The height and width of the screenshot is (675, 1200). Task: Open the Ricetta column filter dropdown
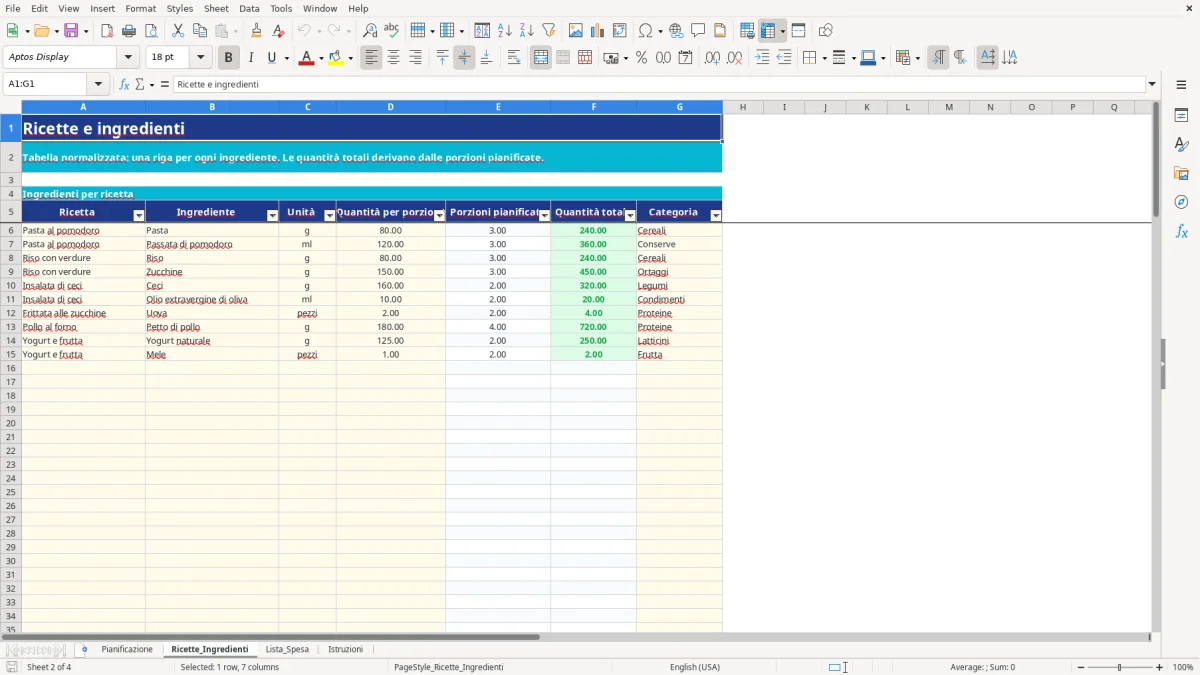tap(139, 216)
